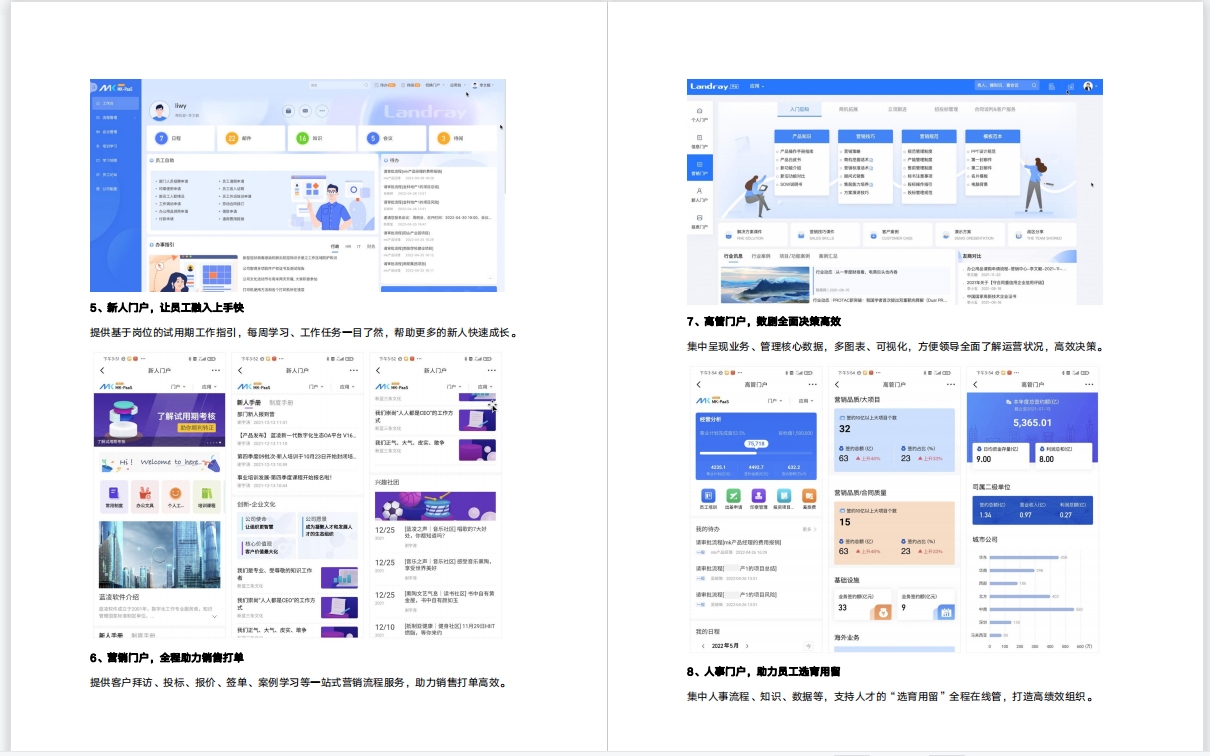1210x756 pixels.
Task: Select the highlighted 营销门户 sidebar icon
Action: click(x=699, y=168)
